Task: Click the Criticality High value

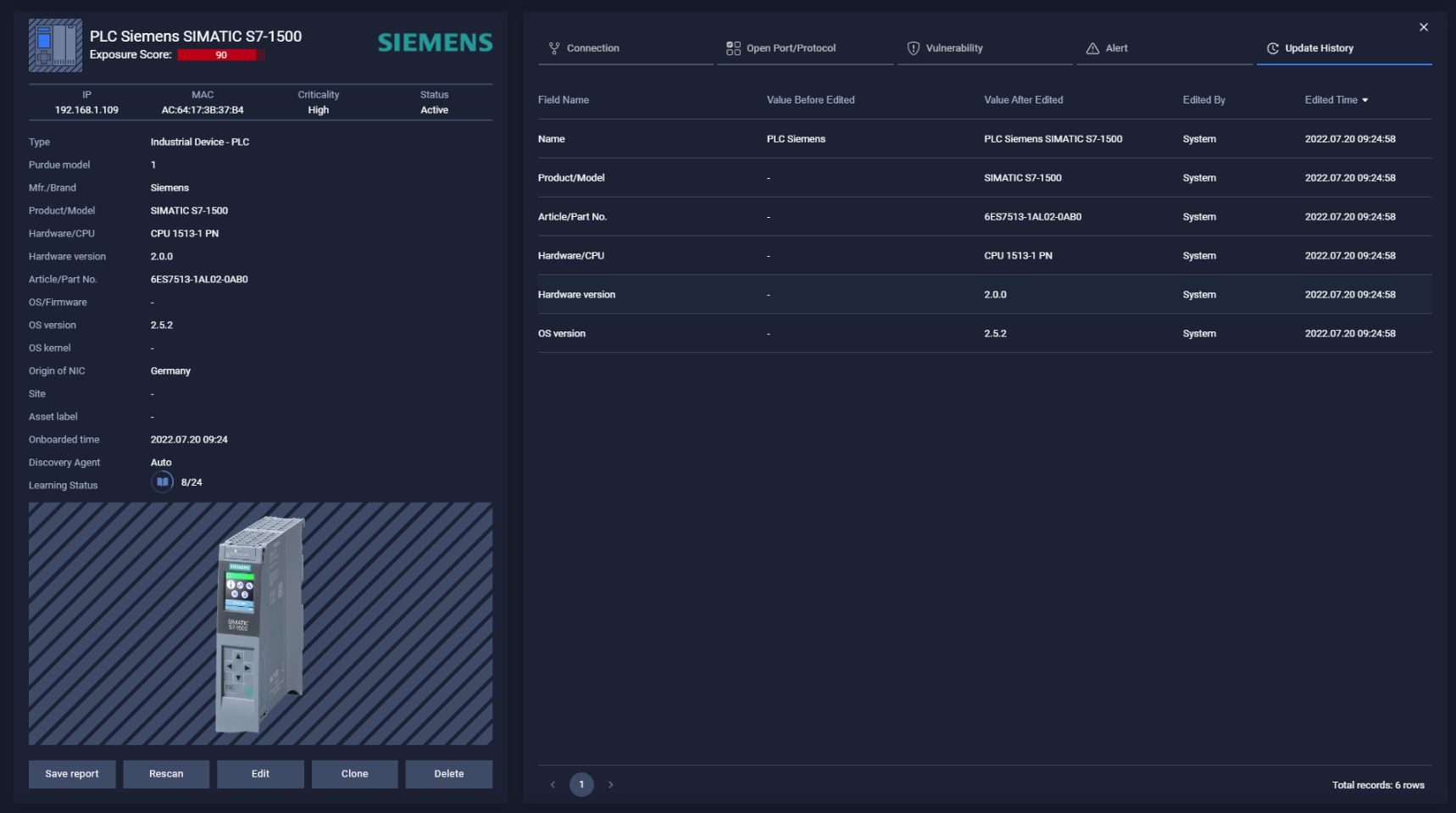Action: (319, 110)
